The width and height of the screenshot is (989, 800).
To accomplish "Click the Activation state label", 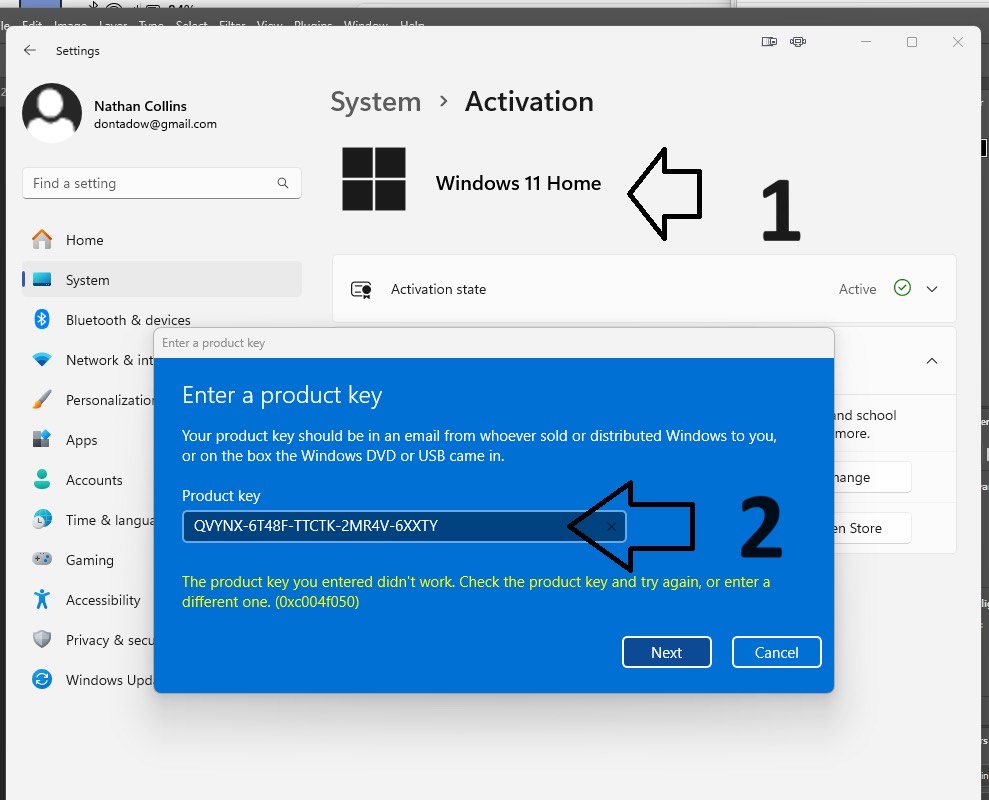I will coord(438,289).
